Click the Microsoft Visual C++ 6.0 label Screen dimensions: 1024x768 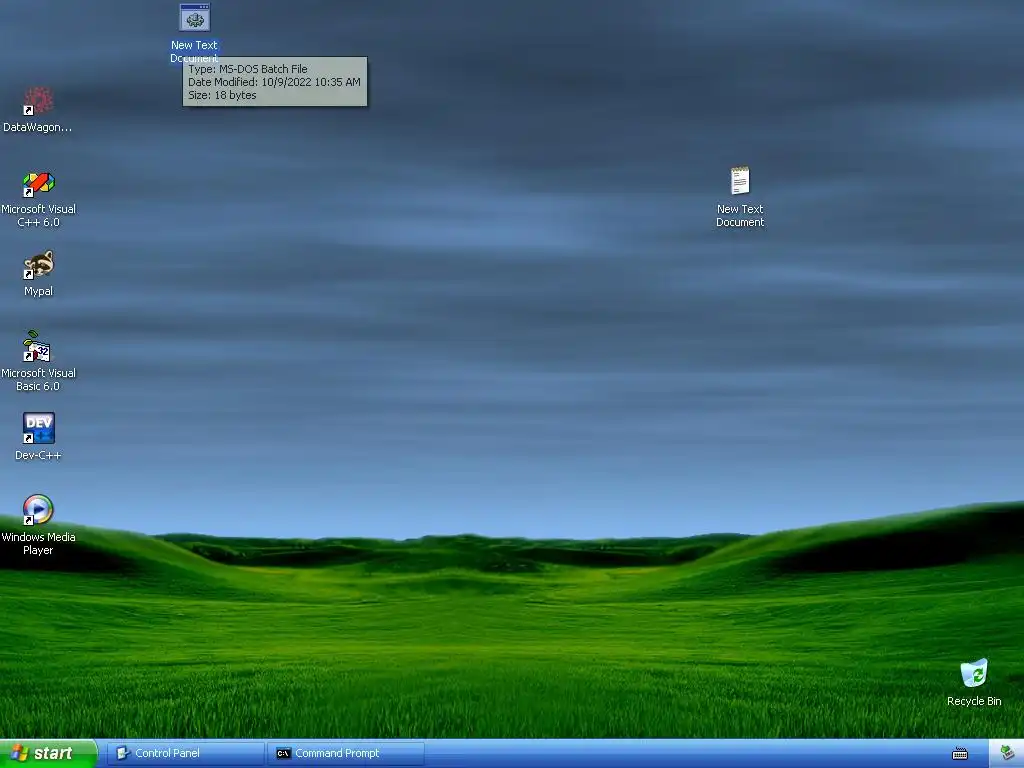pyautogui.click(x=39, y=216)
